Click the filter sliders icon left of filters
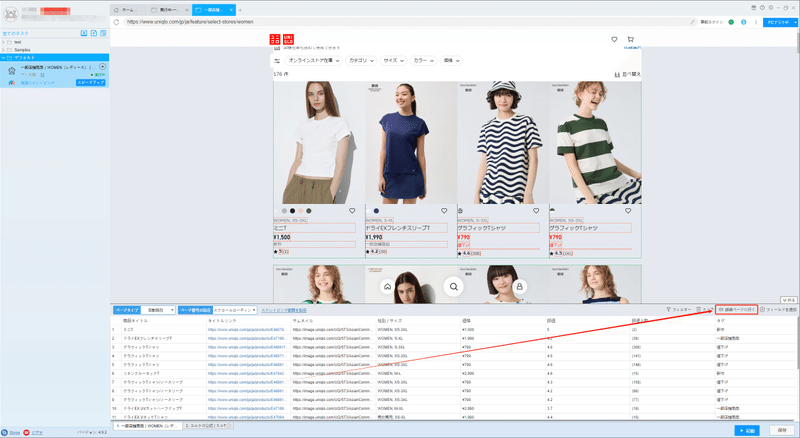This screenshot has height=438, width=800. pyautogui.click(x=277, y=60)
